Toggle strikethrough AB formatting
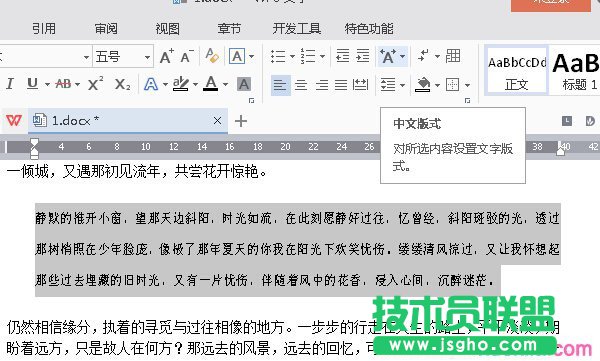 tap(64, 84)
